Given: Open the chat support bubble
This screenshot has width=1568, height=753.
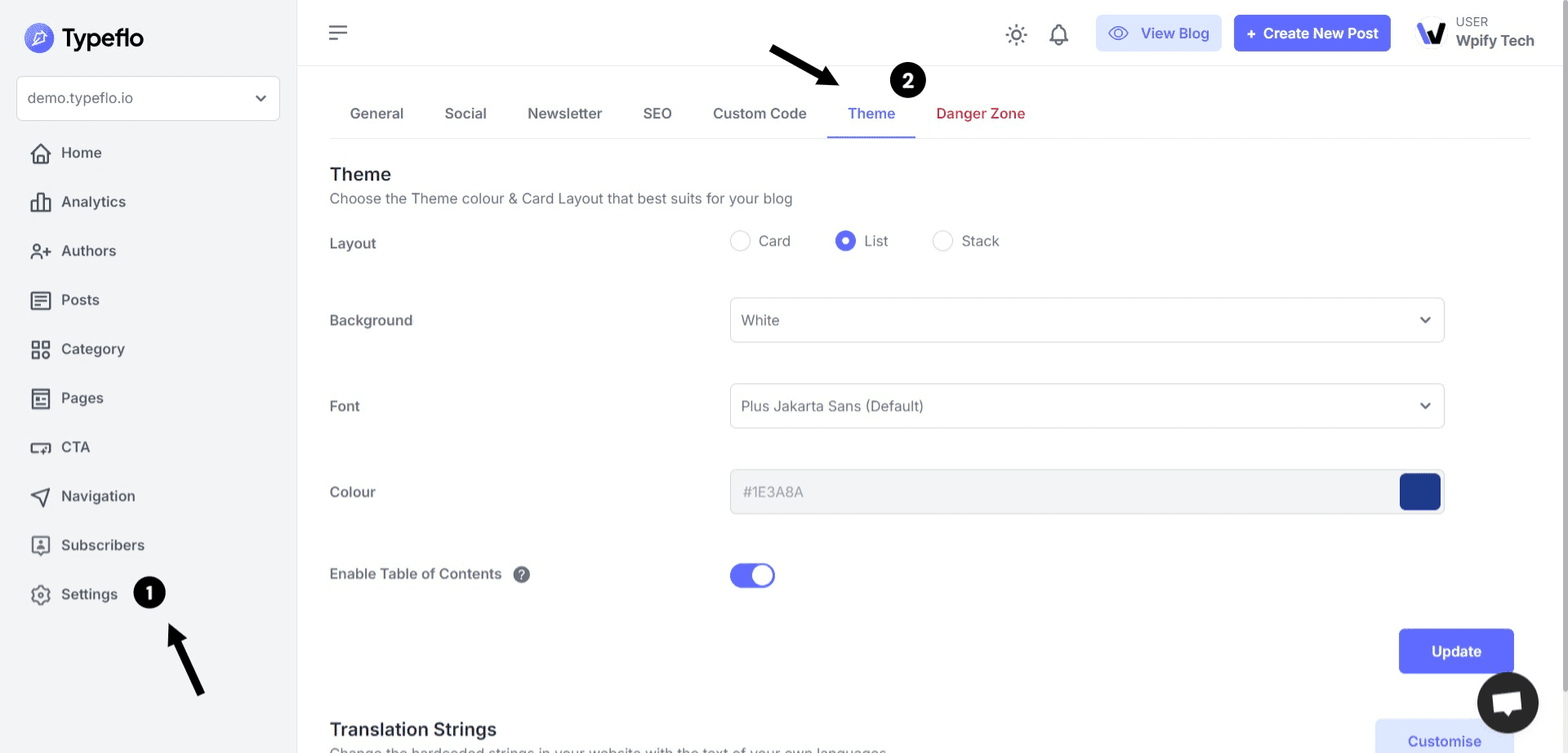Looking at the screenshot, I should [1507, 702].
